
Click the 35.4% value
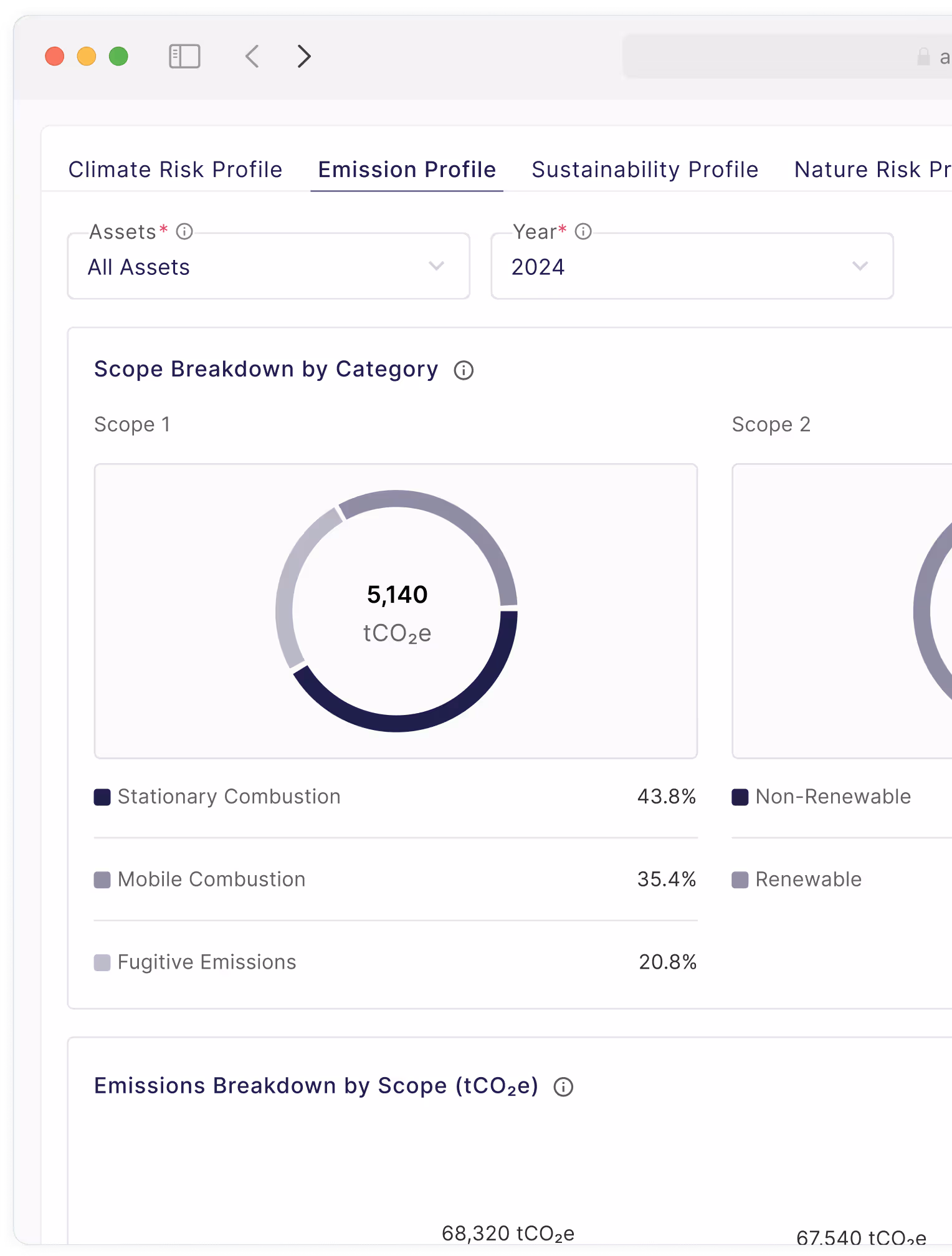[666, 880]
